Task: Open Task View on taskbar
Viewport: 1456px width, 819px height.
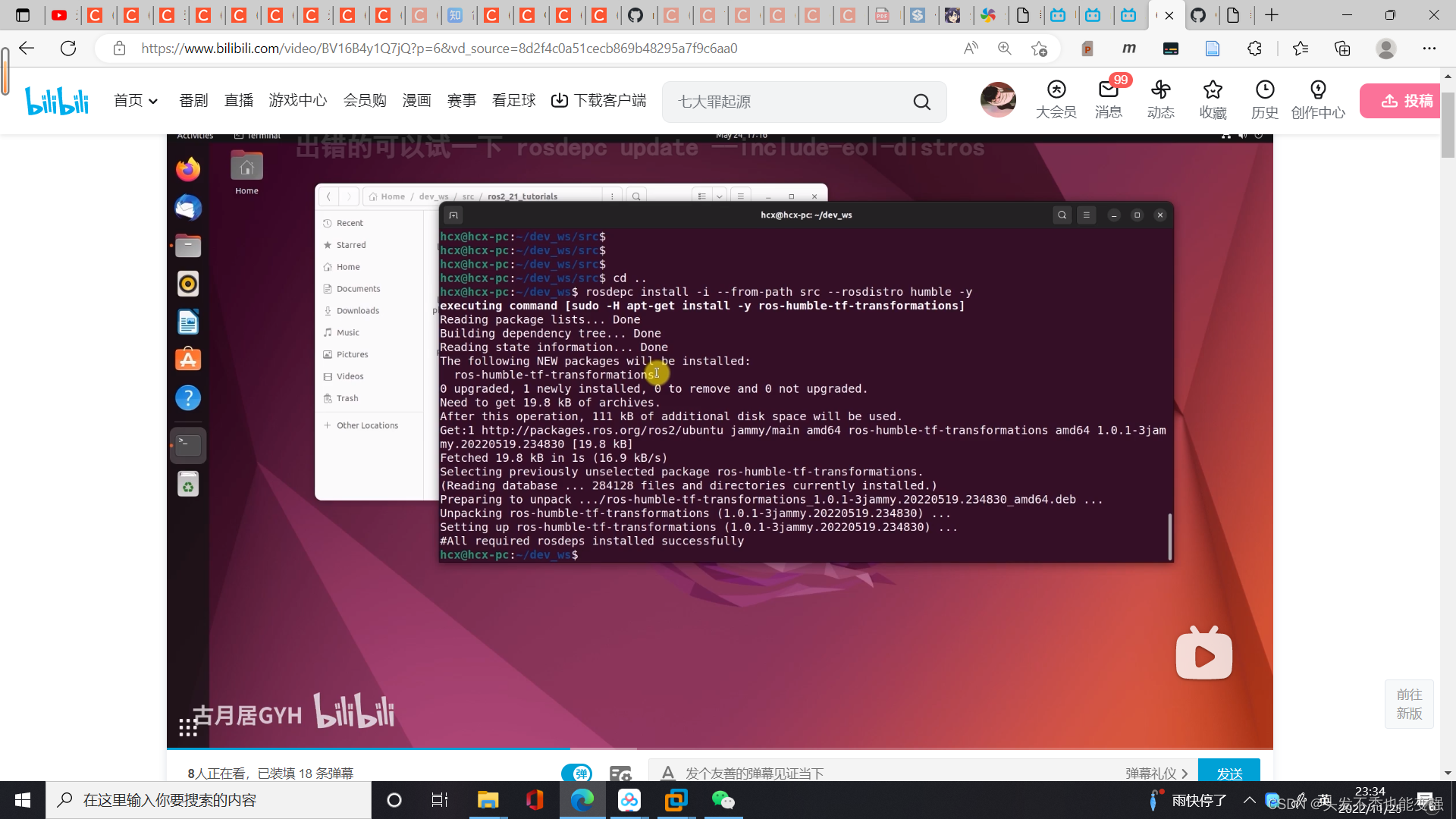Action: pyautogui.click(x=440, y=800)
